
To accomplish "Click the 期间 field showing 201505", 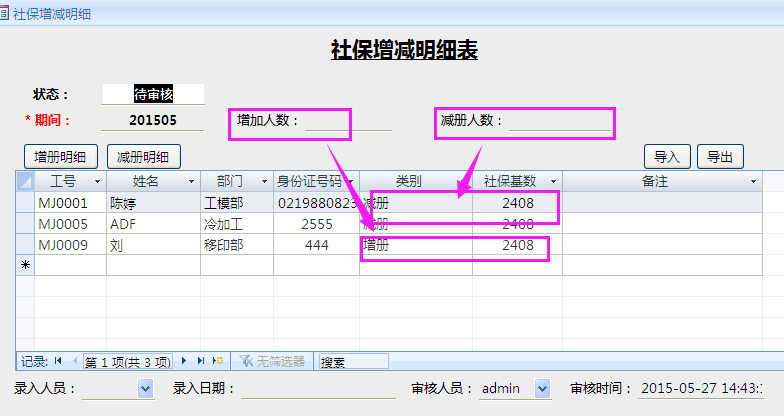I will (x=152, y=120).
